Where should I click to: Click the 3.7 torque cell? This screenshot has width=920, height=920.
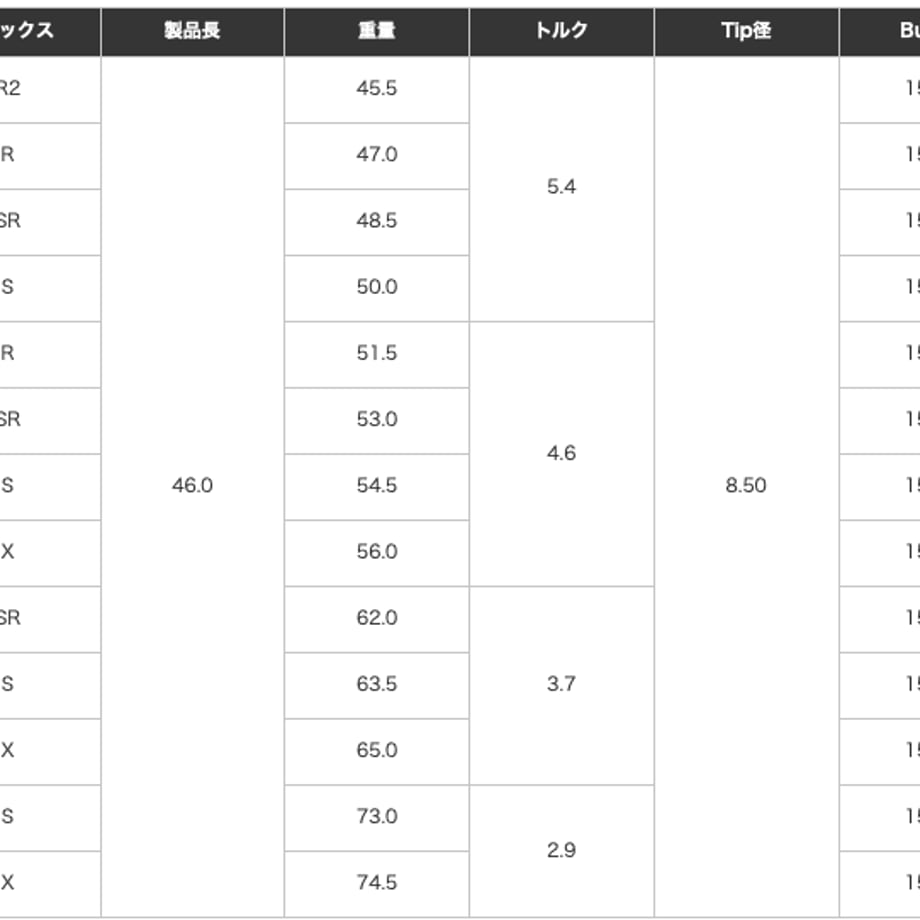tap(562, 685)
